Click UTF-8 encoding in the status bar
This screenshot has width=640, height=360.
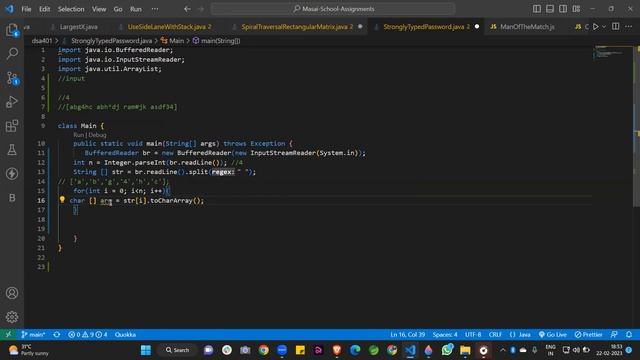(x=473, y=334)
